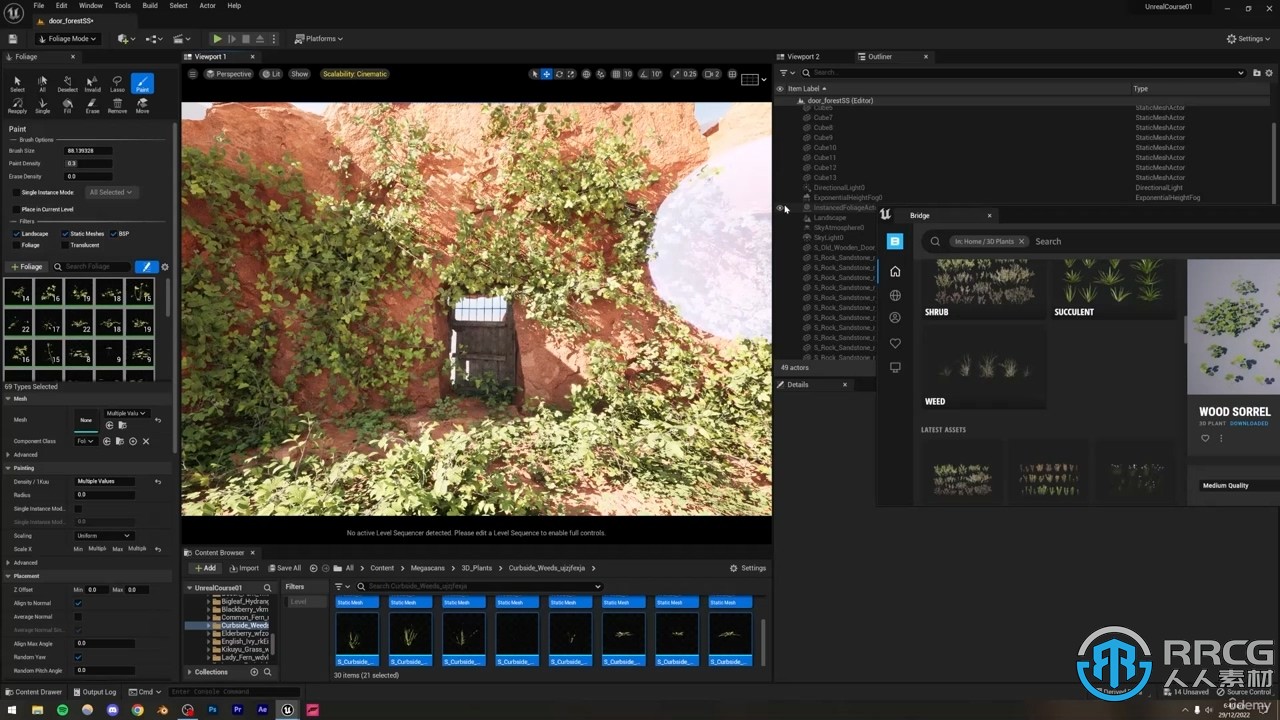Screen dimensions: 1280x720
Task: Click the viewport translate gizmo icon
Action: 546,74
